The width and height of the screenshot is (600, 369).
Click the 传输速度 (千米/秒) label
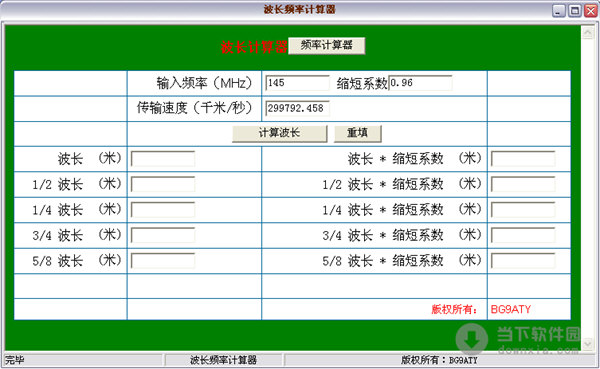(195, 108)
